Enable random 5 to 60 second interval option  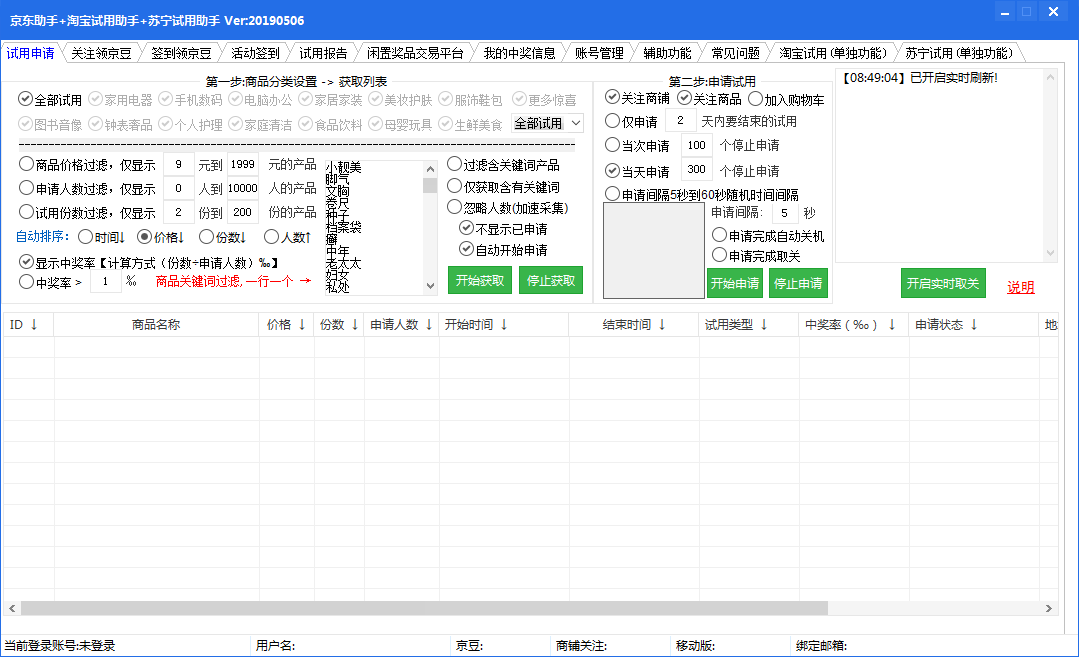coord(702,195)
